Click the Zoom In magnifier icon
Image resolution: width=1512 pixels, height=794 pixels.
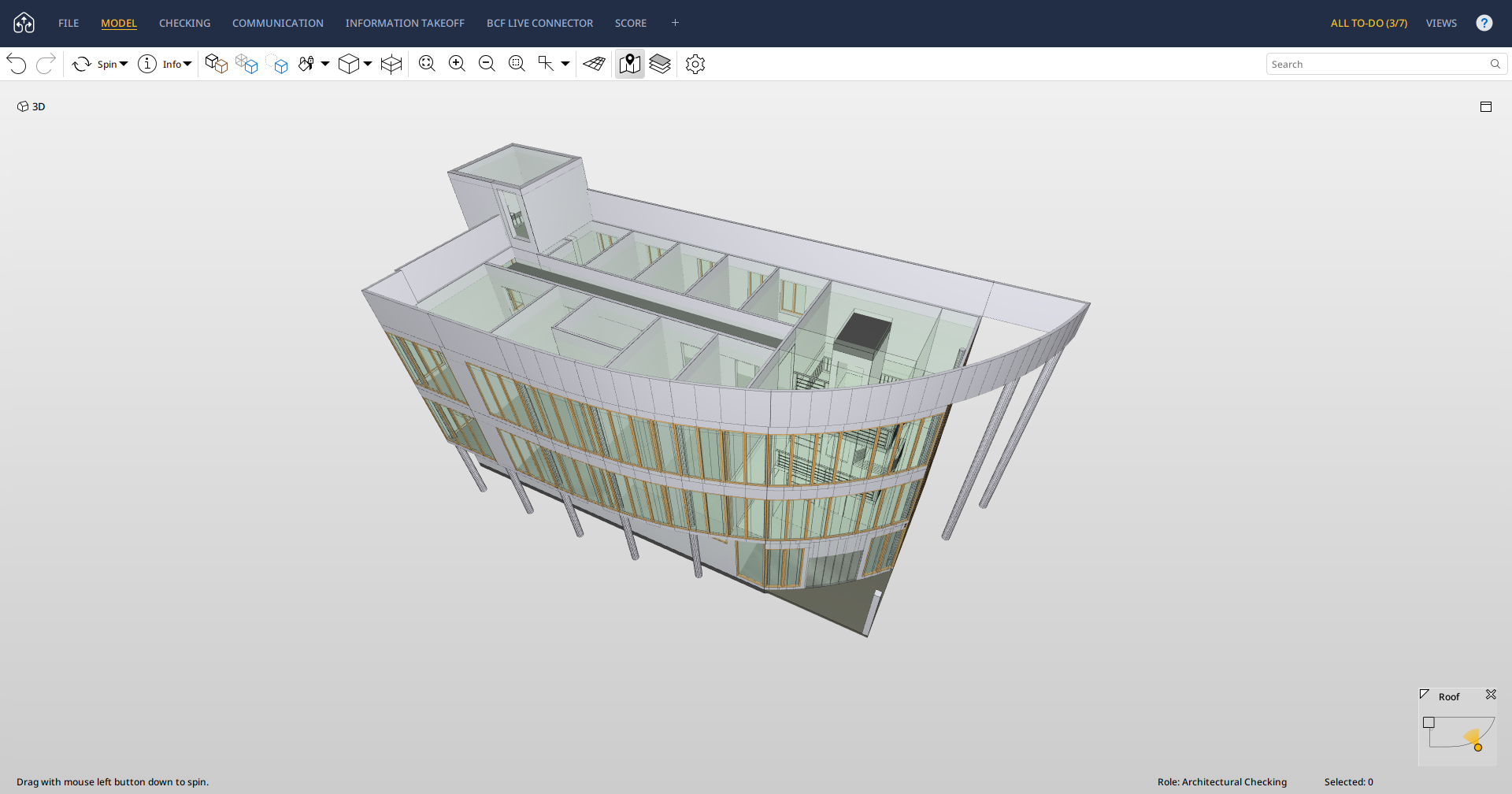[457, 64]
